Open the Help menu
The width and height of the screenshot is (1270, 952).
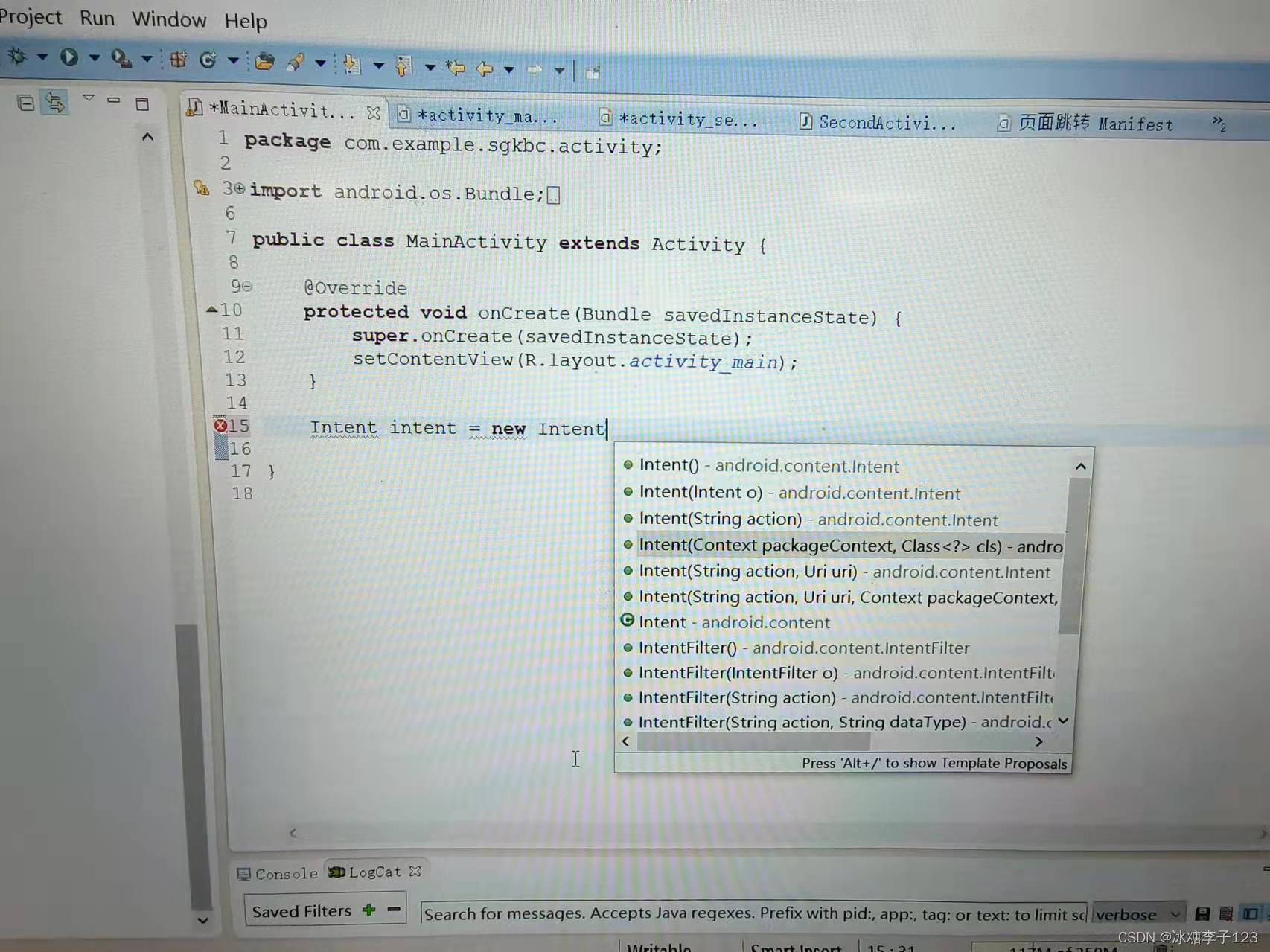coord(246,21)
